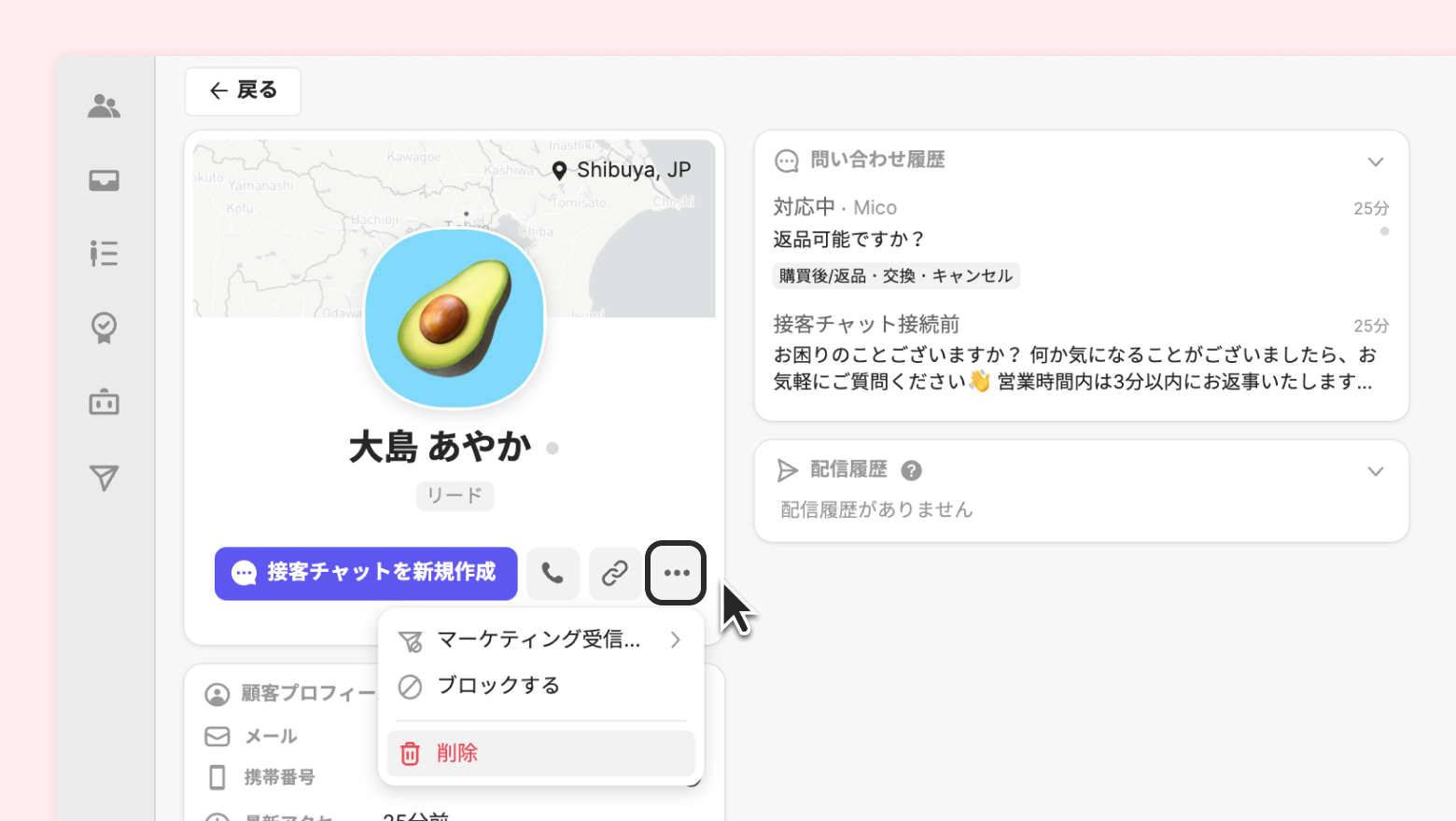Open the inbox icon in sidebar
Viewport: 1456px width, 821px height.
[x=104, y=180]
